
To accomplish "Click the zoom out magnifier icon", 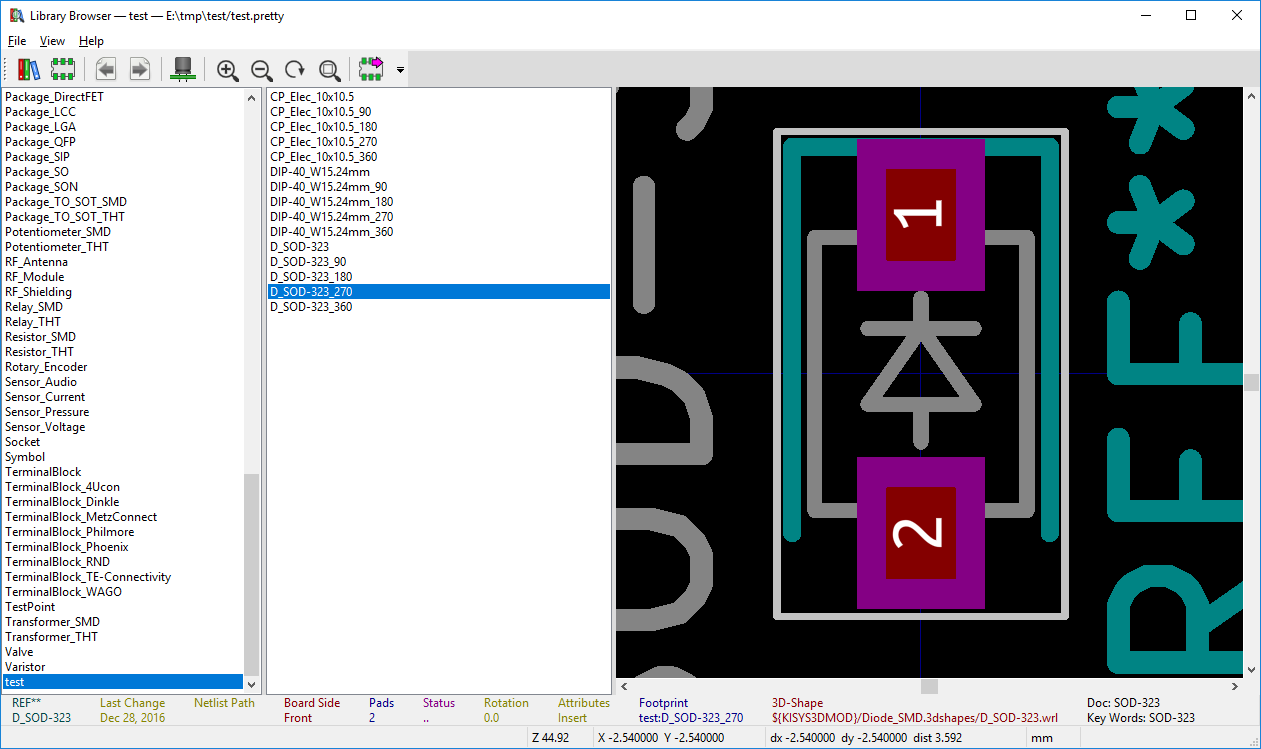I will pos(262,69).
